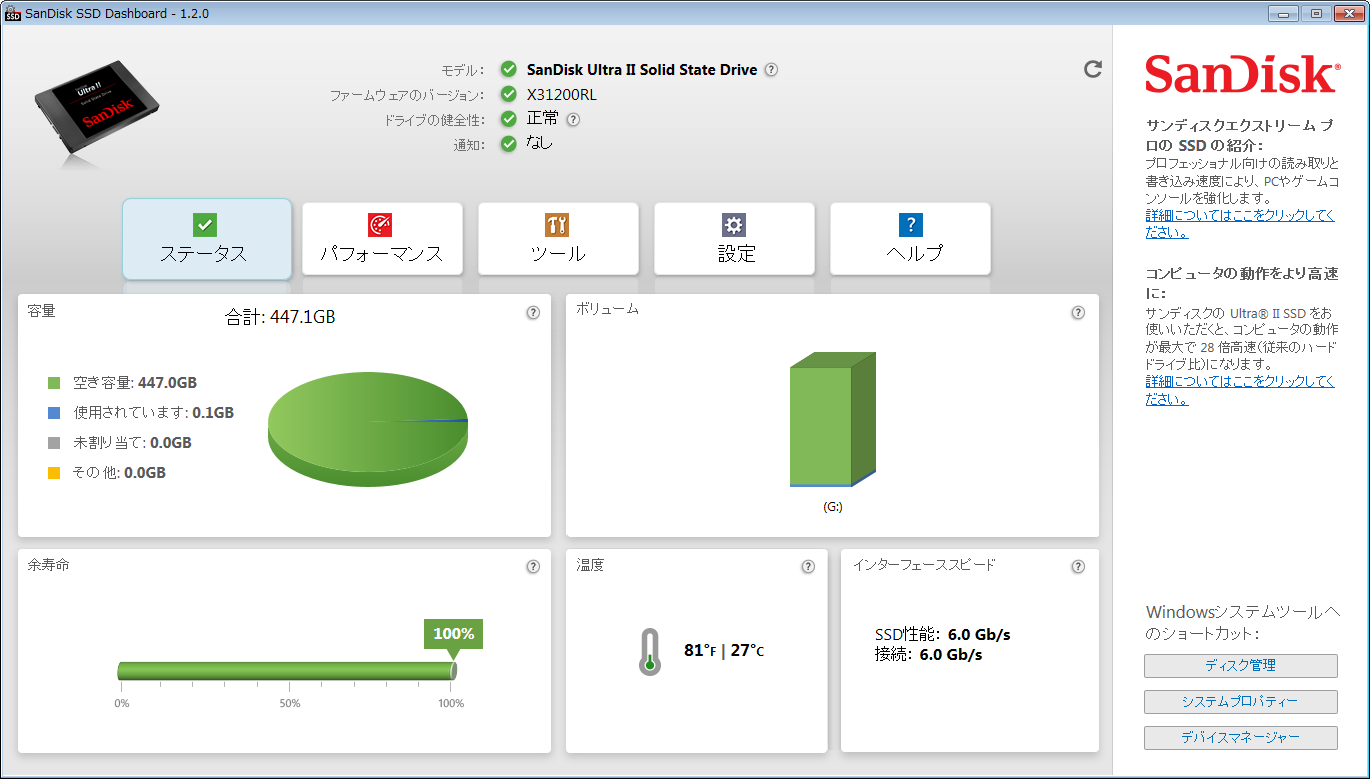
Task: Click the help icon in ボリューム panel
Action: pyautogui.click(x=1078, y=312)
